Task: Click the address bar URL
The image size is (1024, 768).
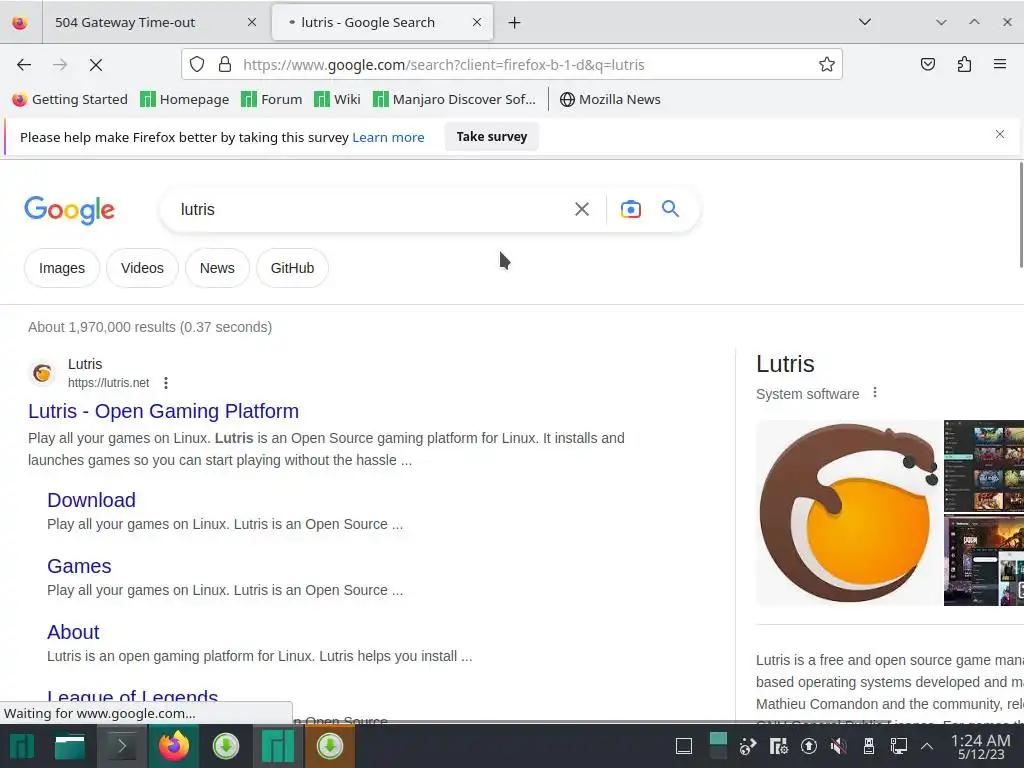Action: [x=444, y=65]
